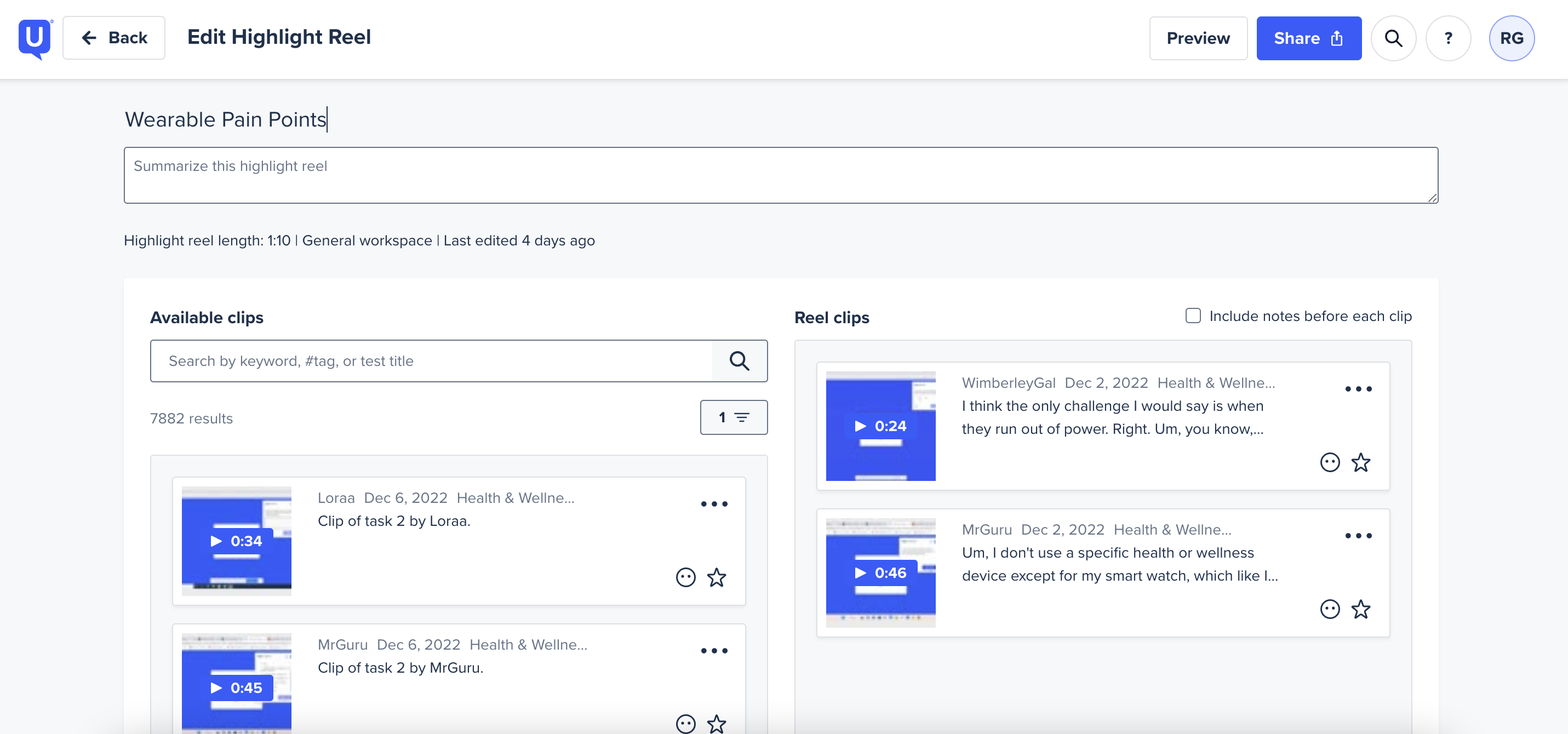The width and height of the screenshot is (1568, 734).
Task: Click the text 'Clip of task 2 by Loraa.'
Action: pos(394,521)
